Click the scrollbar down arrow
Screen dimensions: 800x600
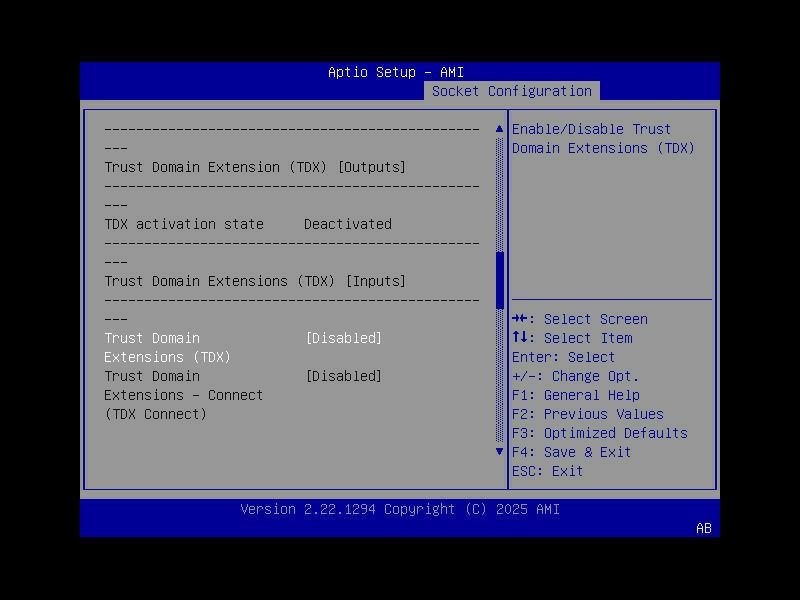point(498,452)
